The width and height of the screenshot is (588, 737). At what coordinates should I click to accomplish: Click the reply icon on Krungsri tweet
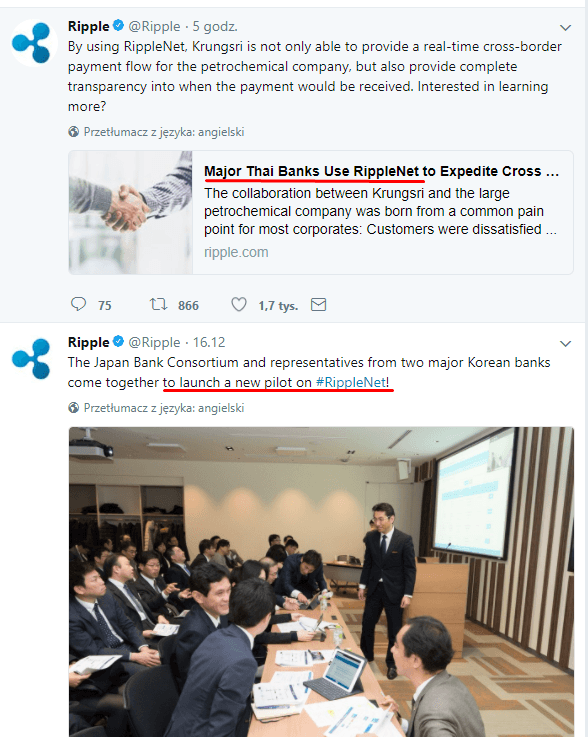pyautogui.click(x=78, y=305)
